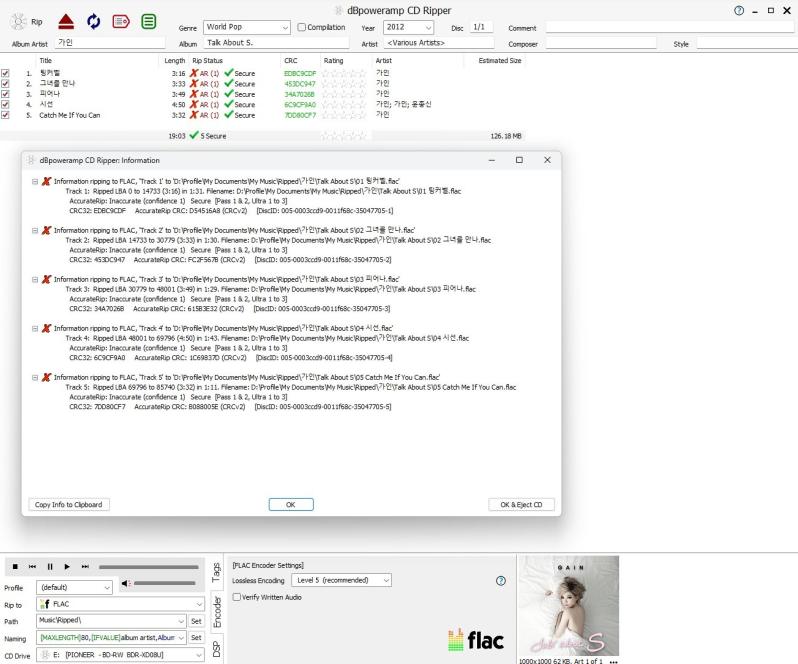Click the Rip button icon
The image size is (798, 664).
pos(19,21)
